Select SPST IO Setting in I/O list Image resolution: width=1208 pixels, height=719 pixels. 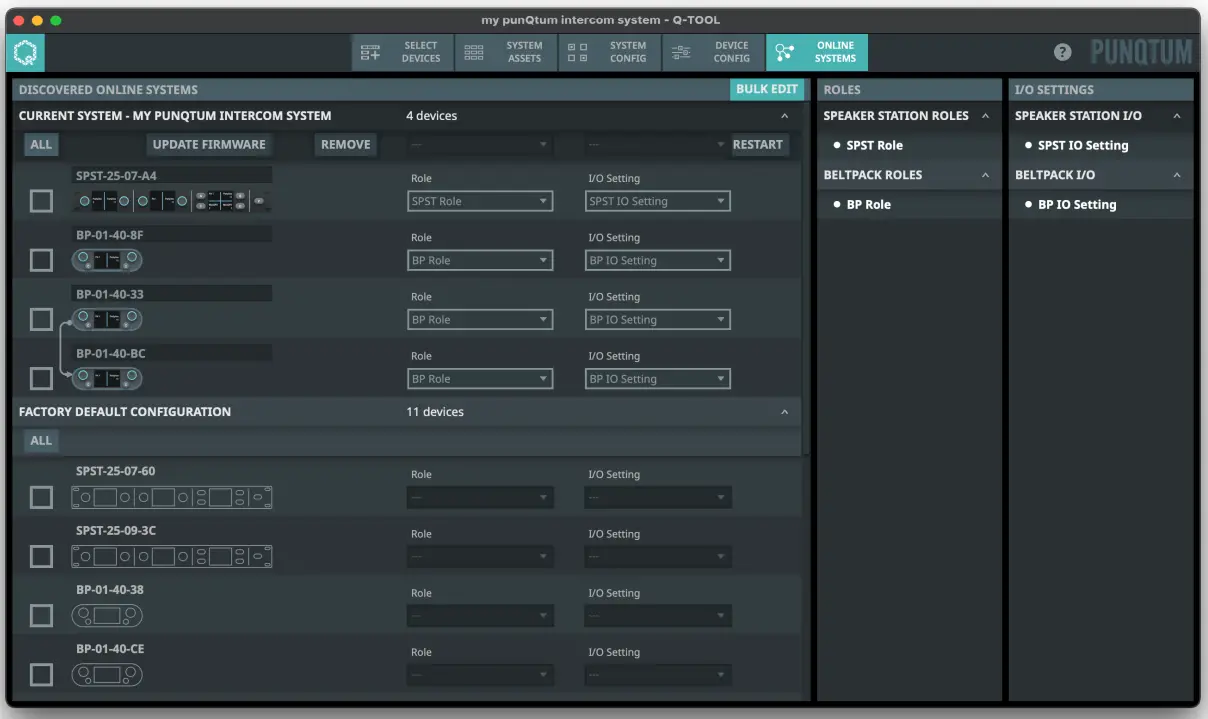click(x=1083, y=145)
